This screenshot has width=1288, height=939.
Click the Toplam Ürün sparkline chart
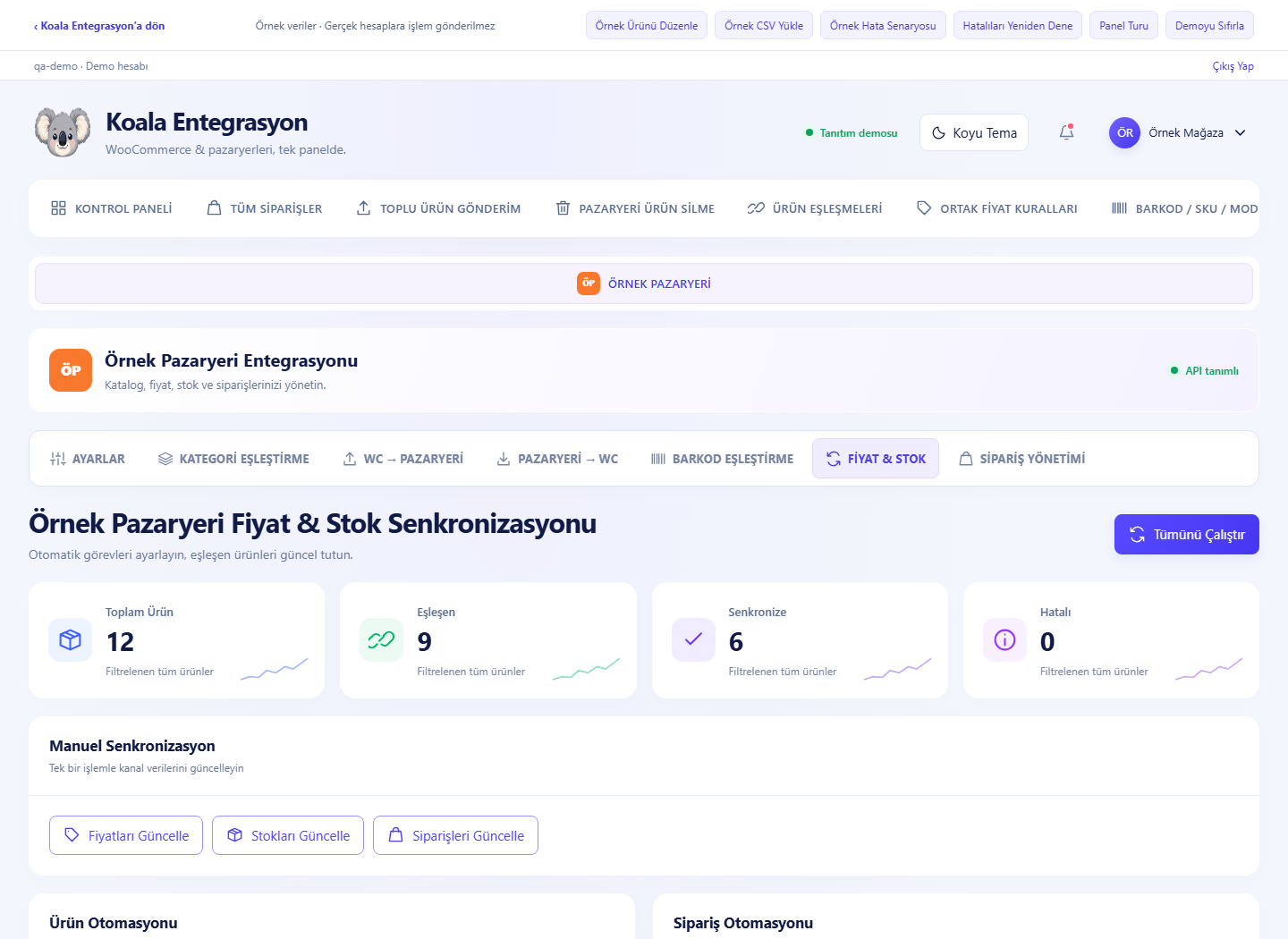click(x=275, y=669)
